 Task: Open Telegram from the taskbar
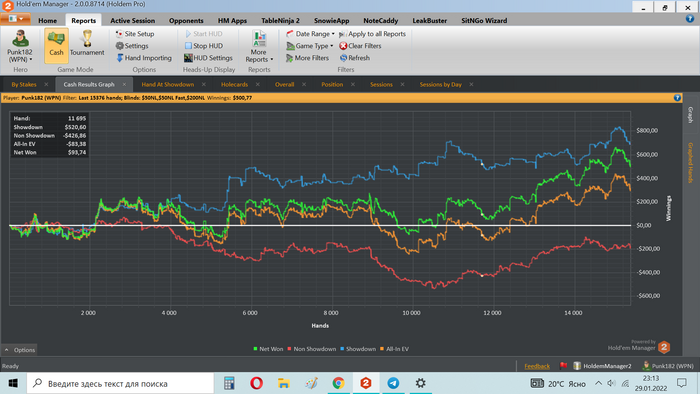tap(393, 383)
